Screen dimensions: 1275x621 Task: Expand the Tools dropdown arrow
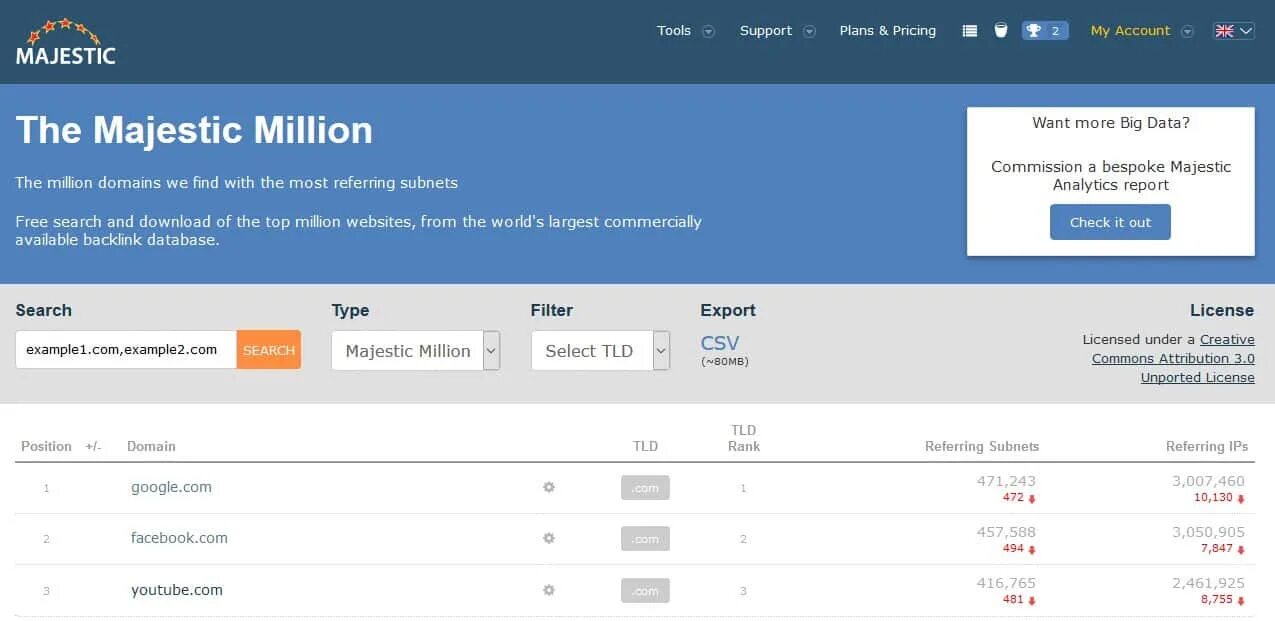tap(709, 31)
